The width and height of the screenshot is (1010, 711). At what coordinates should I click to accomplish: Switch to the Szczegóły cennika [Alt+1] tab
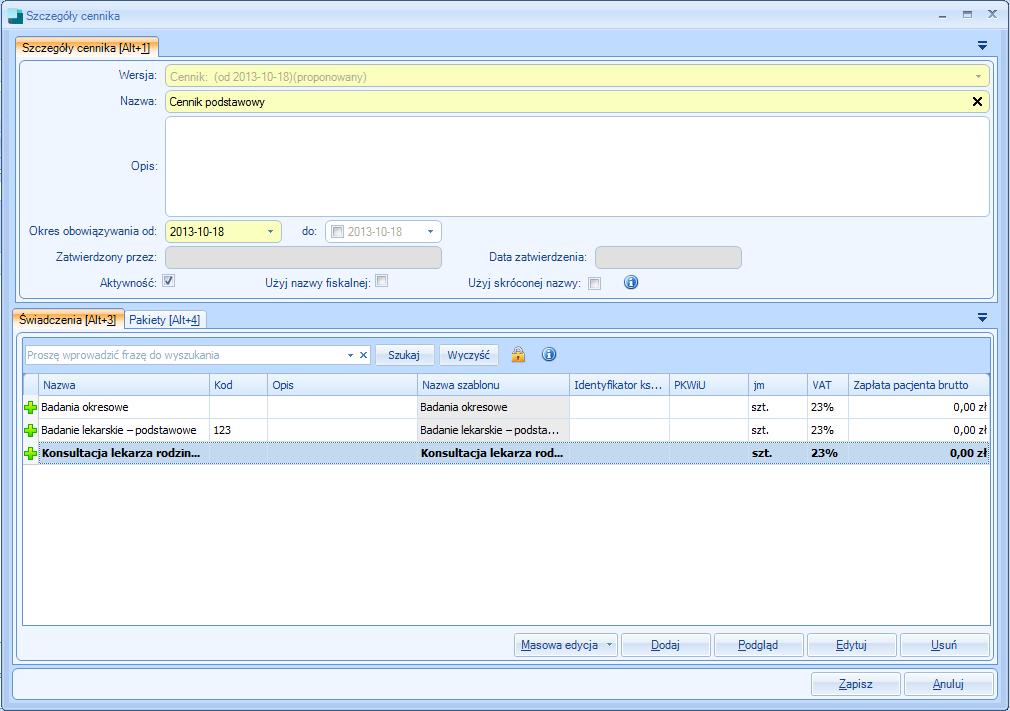pyautogui.click(x=86, y=48)
